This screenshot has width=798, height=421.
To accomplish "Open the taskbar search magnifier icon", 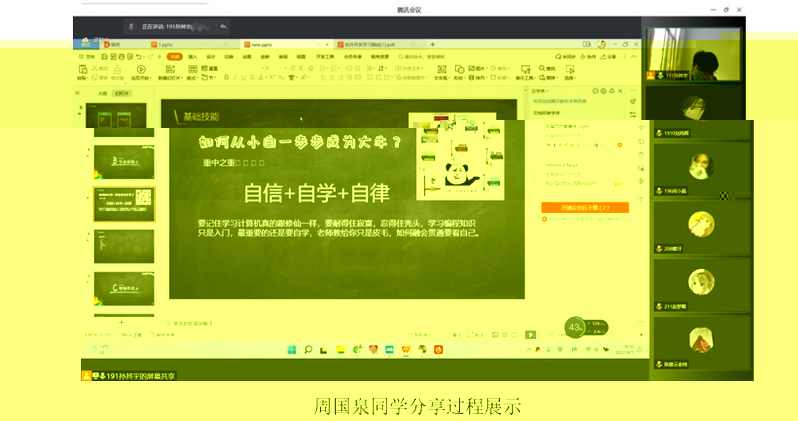I will pos(309,349).
